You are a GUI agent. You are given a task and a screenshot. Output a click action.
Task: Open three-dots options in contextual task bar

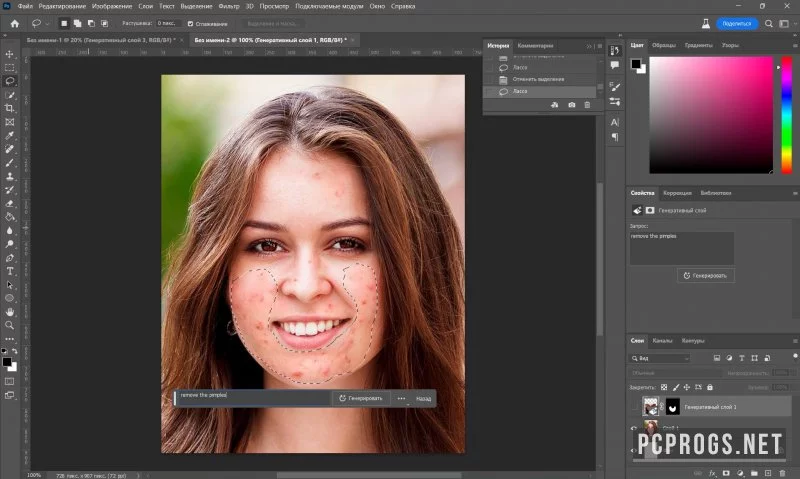[x=401, y=398]
